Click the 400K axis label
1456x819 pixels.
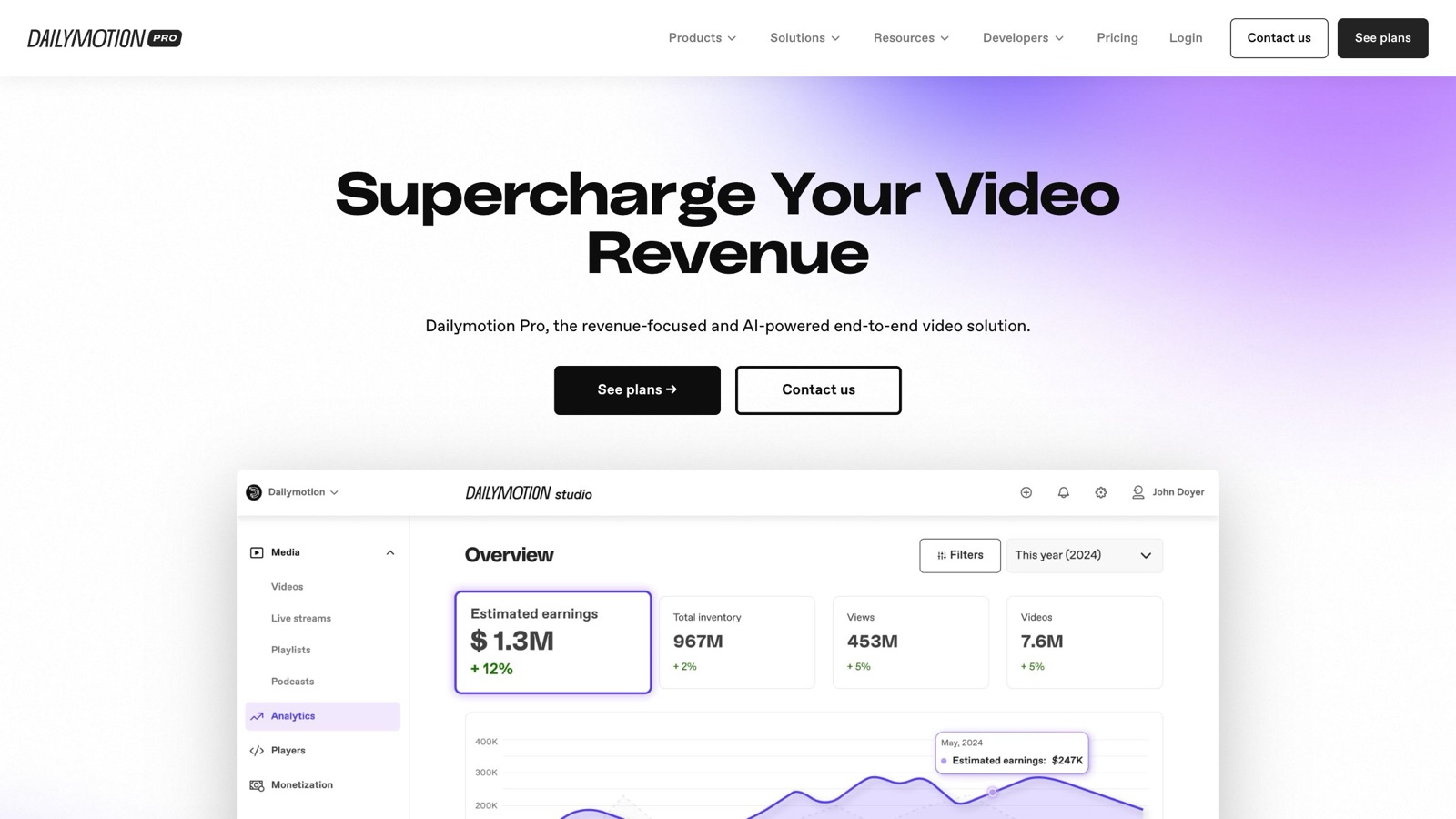click(486, 742)
